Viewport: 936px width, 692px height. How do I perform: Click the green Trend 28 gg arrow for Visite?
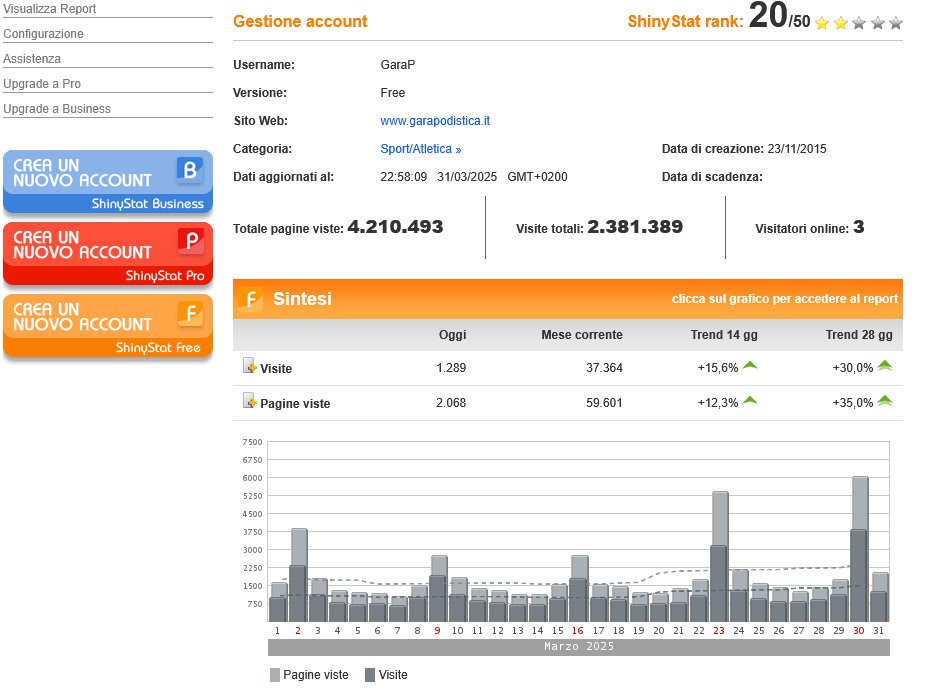coord(885,366)
